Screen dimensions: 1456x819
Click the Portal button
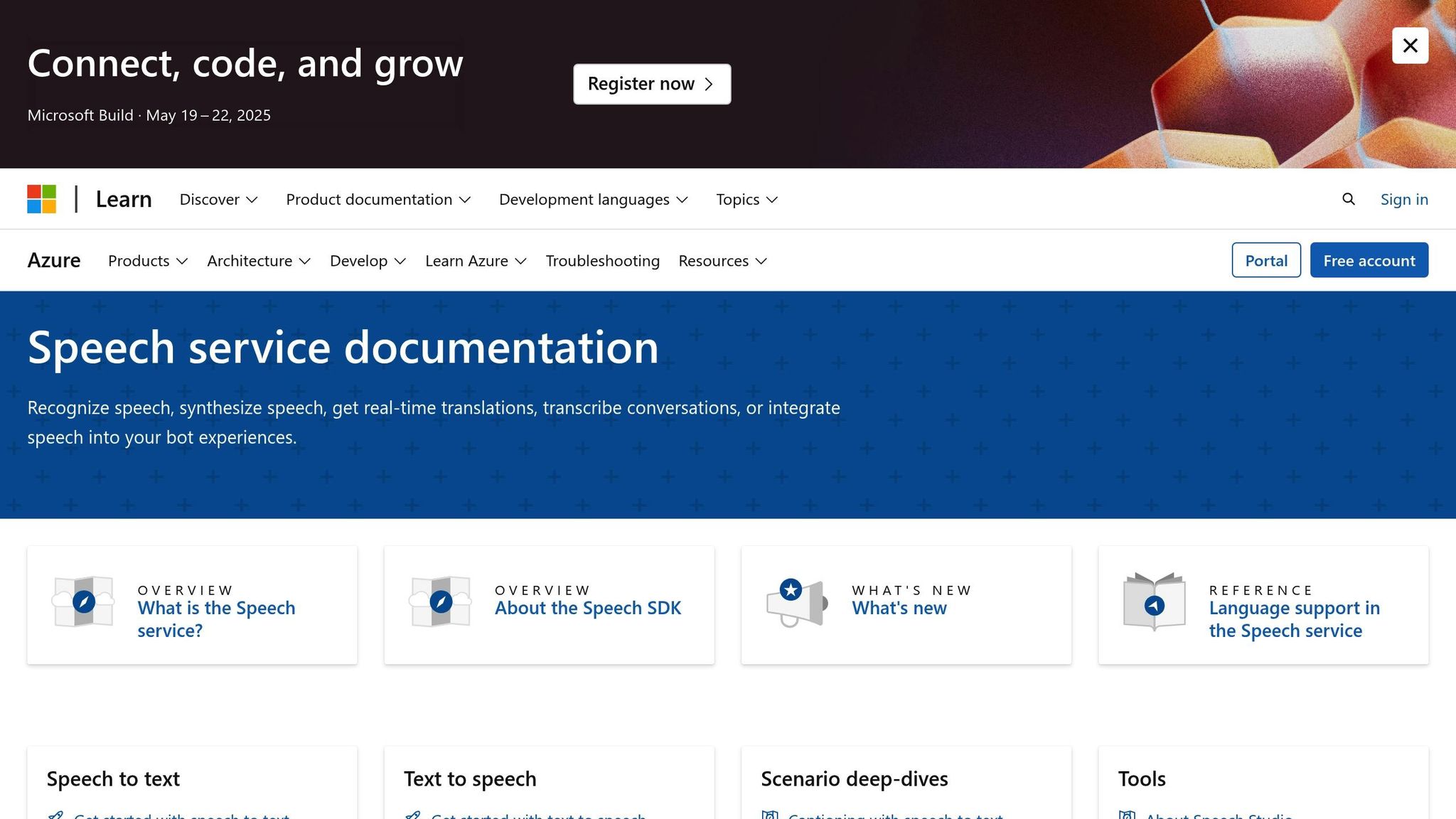[1266, 260]
